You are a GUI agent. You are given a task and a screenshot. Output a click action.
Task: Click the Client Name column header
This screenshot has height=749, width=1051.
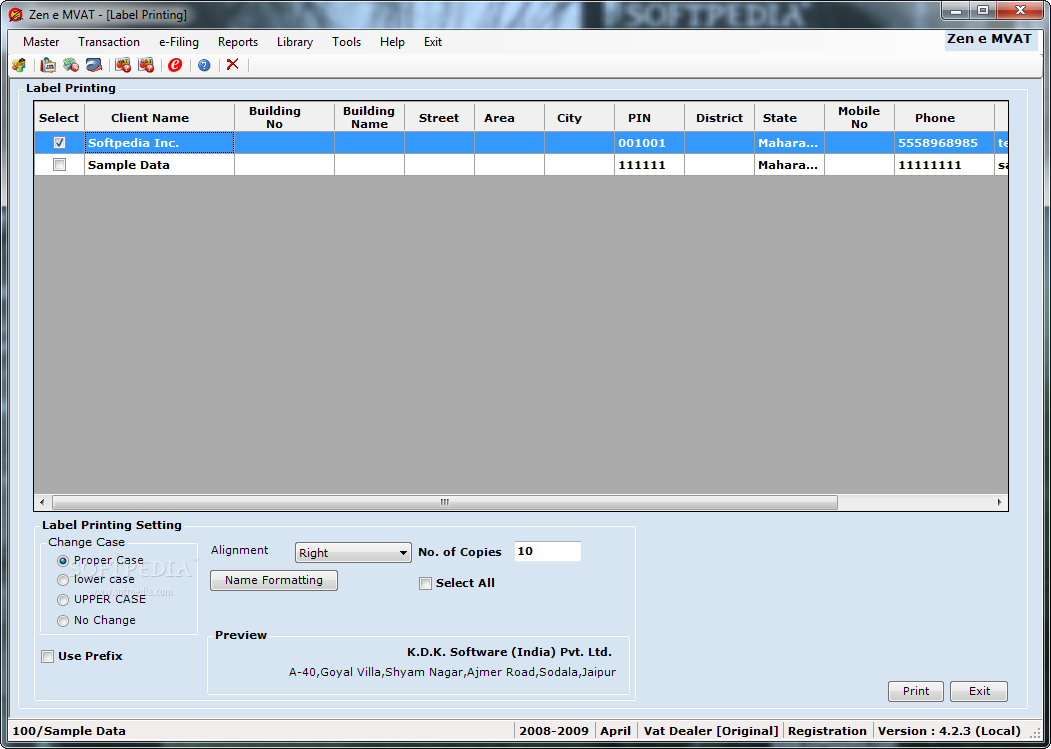[x=160, y=117]
